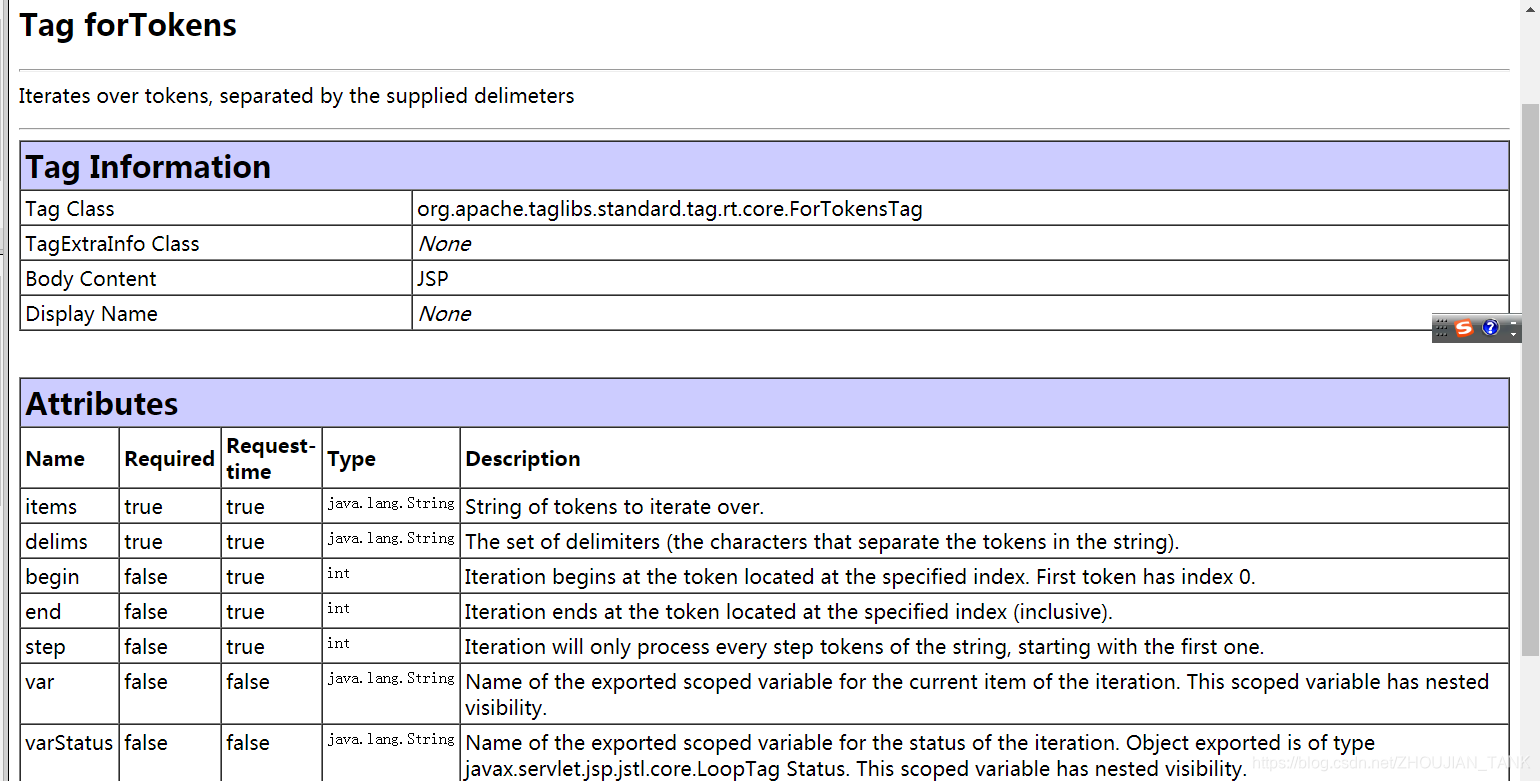Image resolution: width=1540 pixels, height=781 pixels.
Task: Click "Iteration will only process every step tokens" description
Action: (x=864, y=647)
